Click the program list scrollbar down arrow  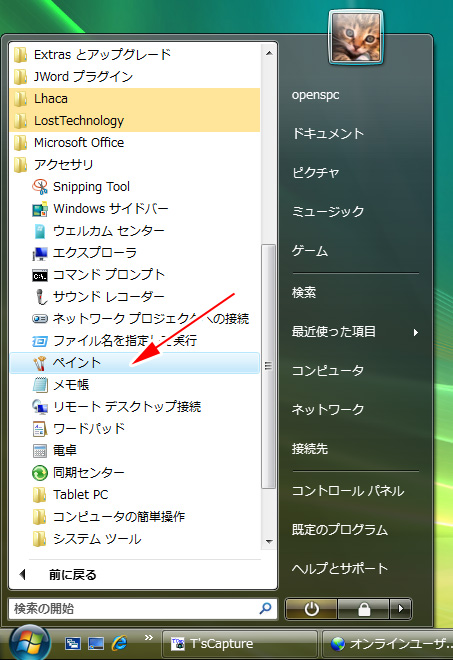(269, 542)
